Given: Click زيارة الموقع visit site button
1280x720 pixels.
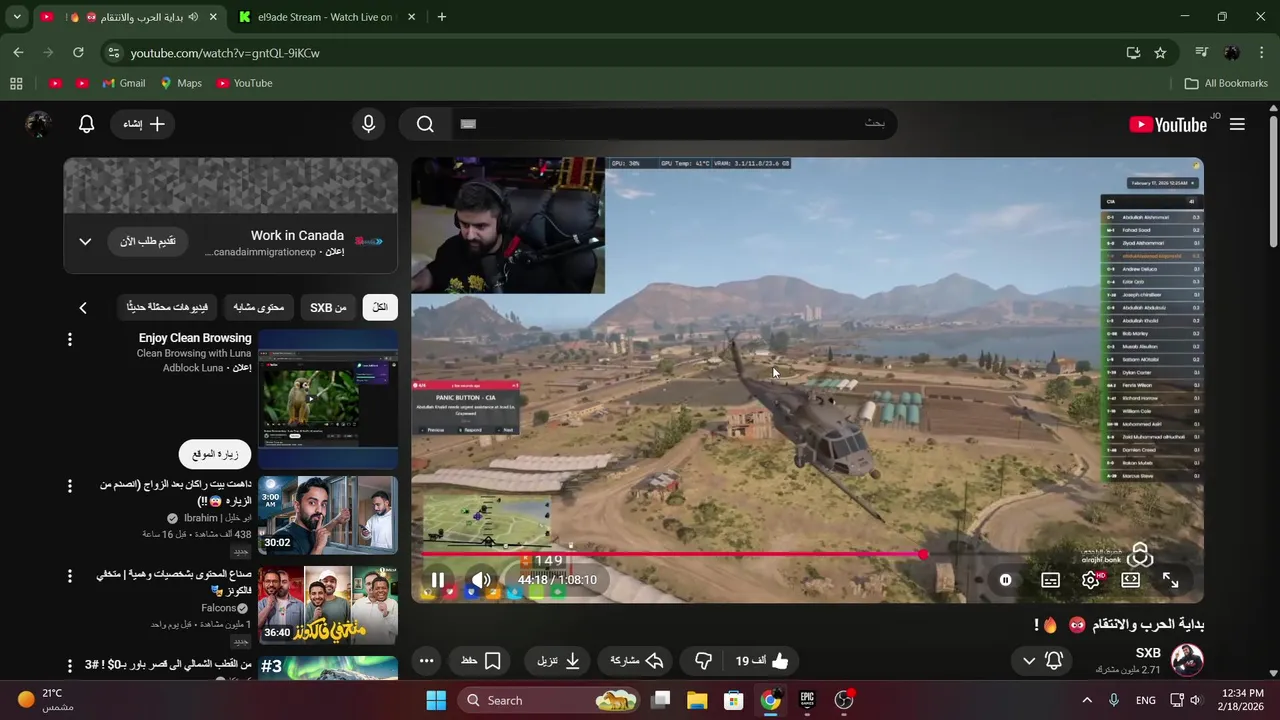Looking at the screenshot, I should 215,454.
